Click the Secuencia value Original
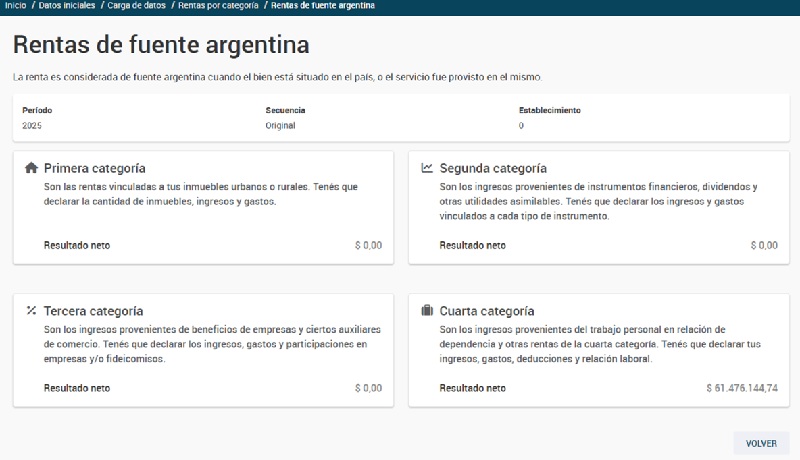800x460 pixels. [x=280, y=126]
